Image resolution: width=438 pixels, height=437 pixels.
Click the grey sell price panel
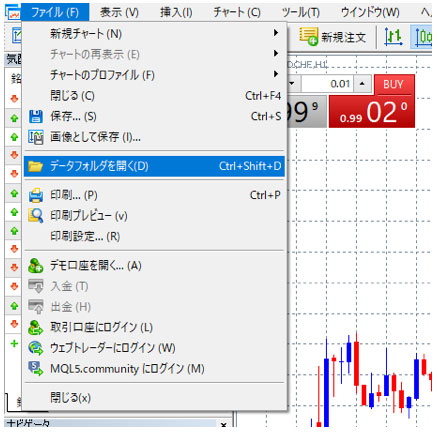coord(306,112)
